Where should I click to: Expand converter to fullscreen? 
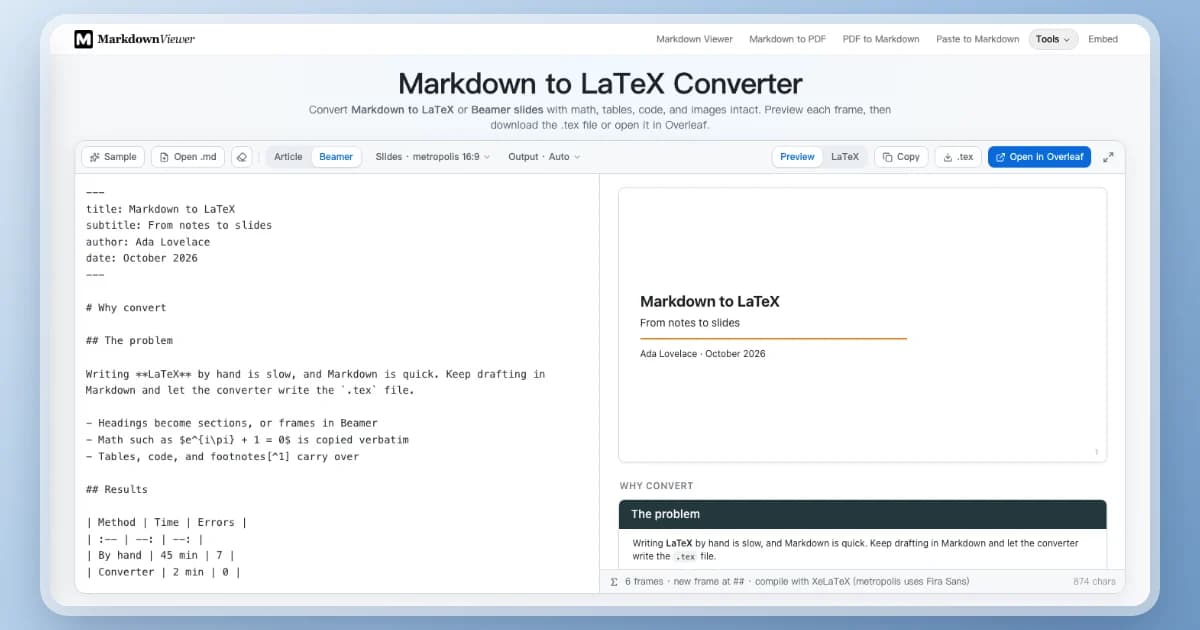(1108, 157)
